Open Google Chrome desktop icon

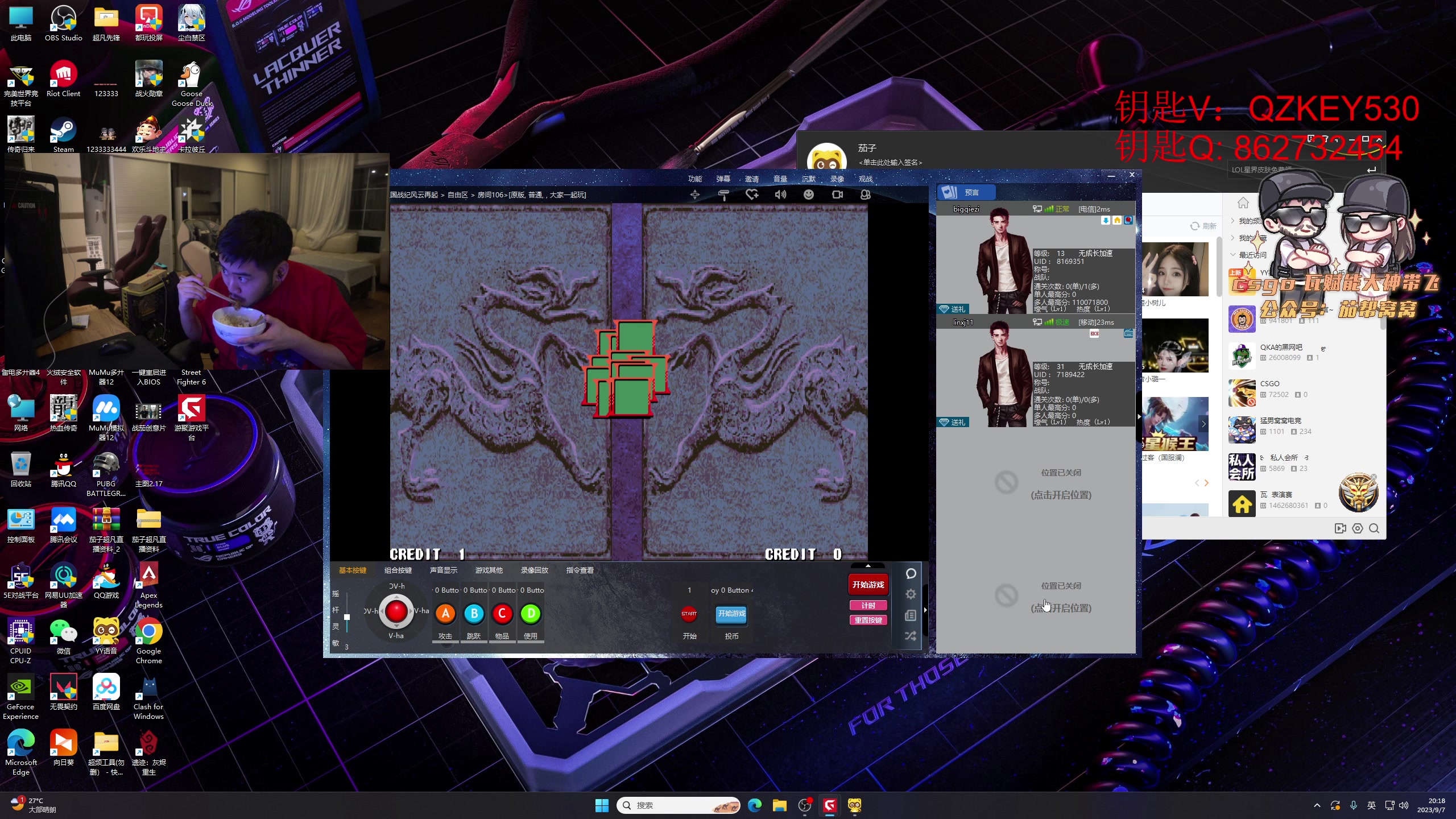148,641
